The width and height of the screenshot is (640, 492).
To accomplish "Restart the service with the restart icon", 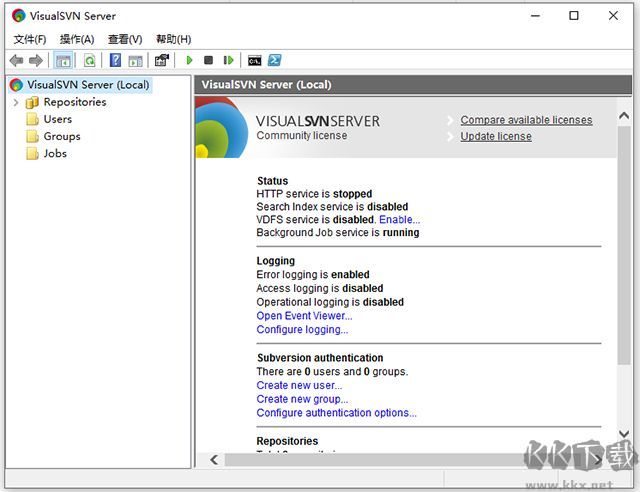I will [x=229, y=60].
